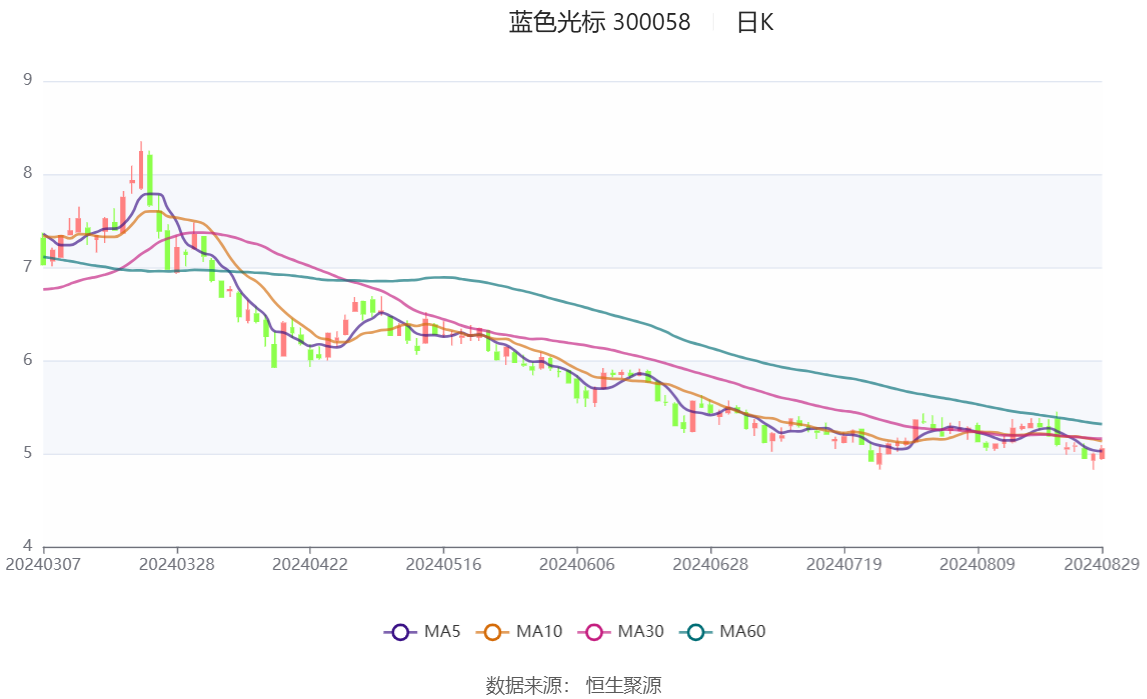The height and width of the screenshot is (699, 1147).
Task: Click the 20240829 date axis label
Action: click(1102, 564)
